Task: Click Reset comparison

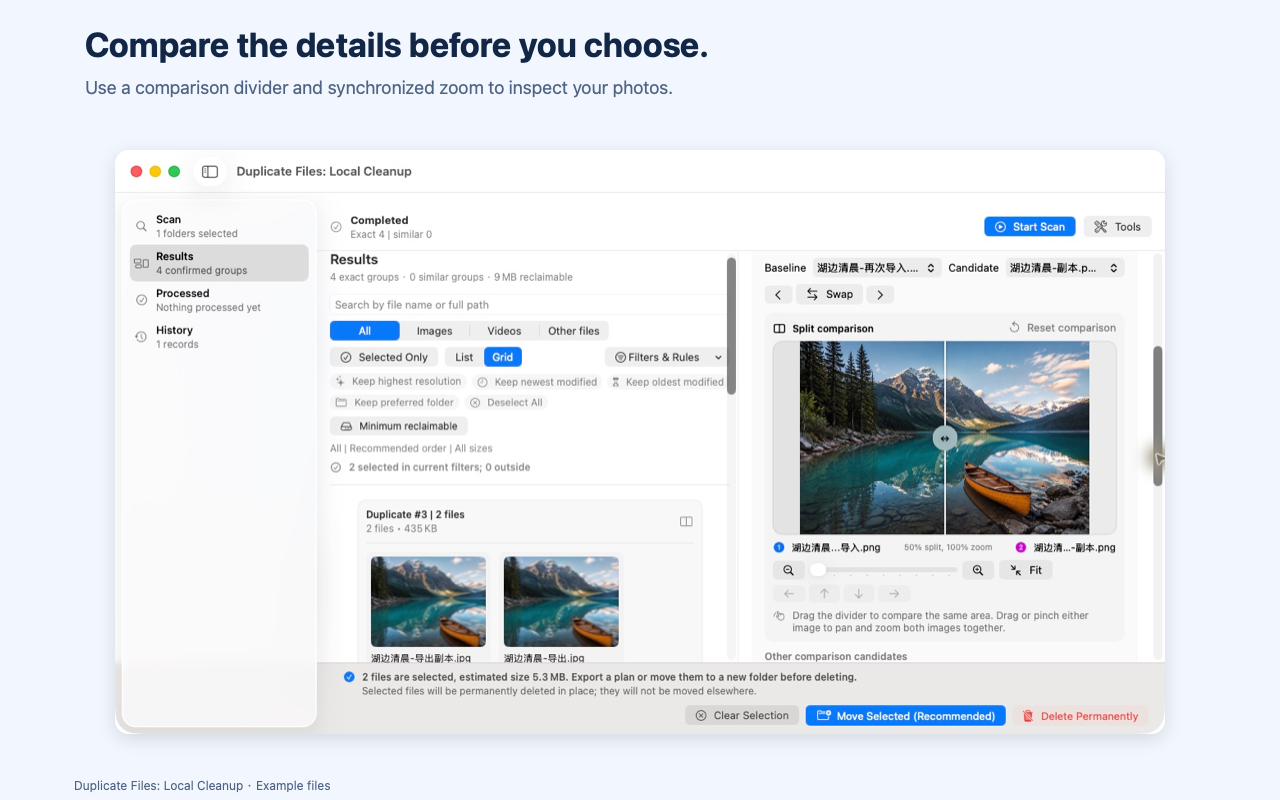Action: coord(1061,328)
